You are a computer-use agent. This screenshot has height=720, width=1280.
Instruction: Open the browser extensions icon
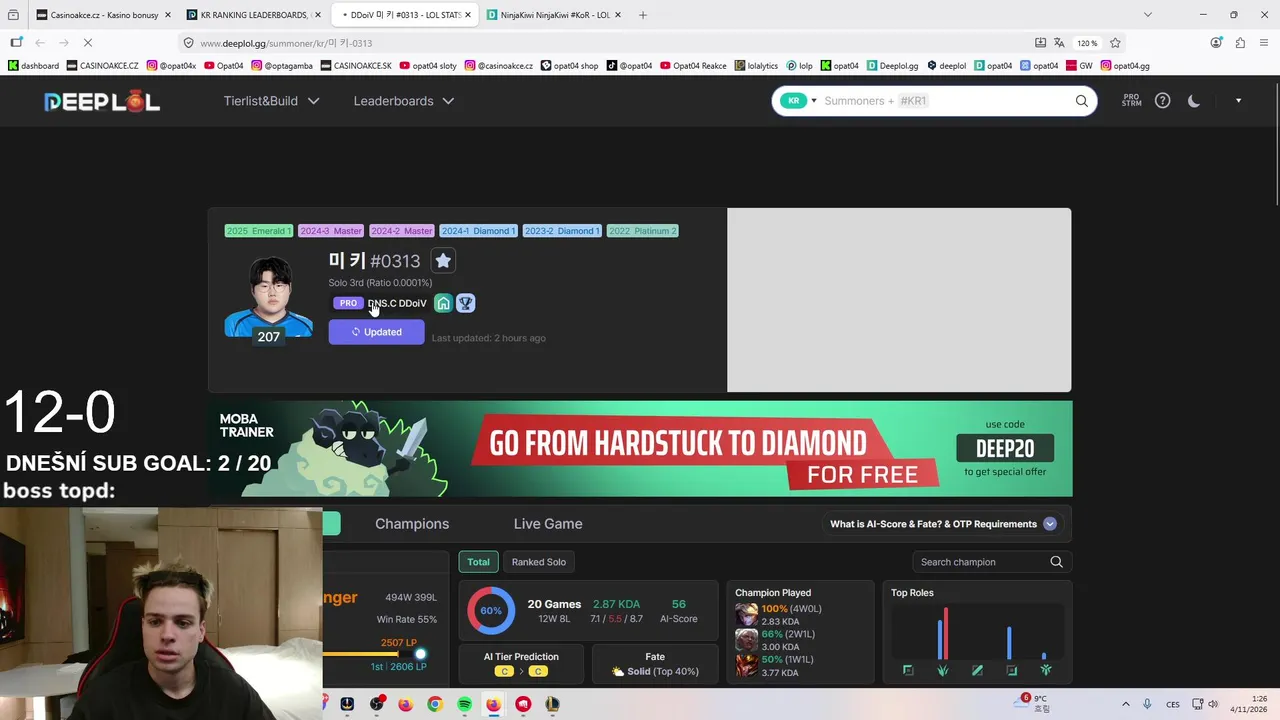[1240, 43]
